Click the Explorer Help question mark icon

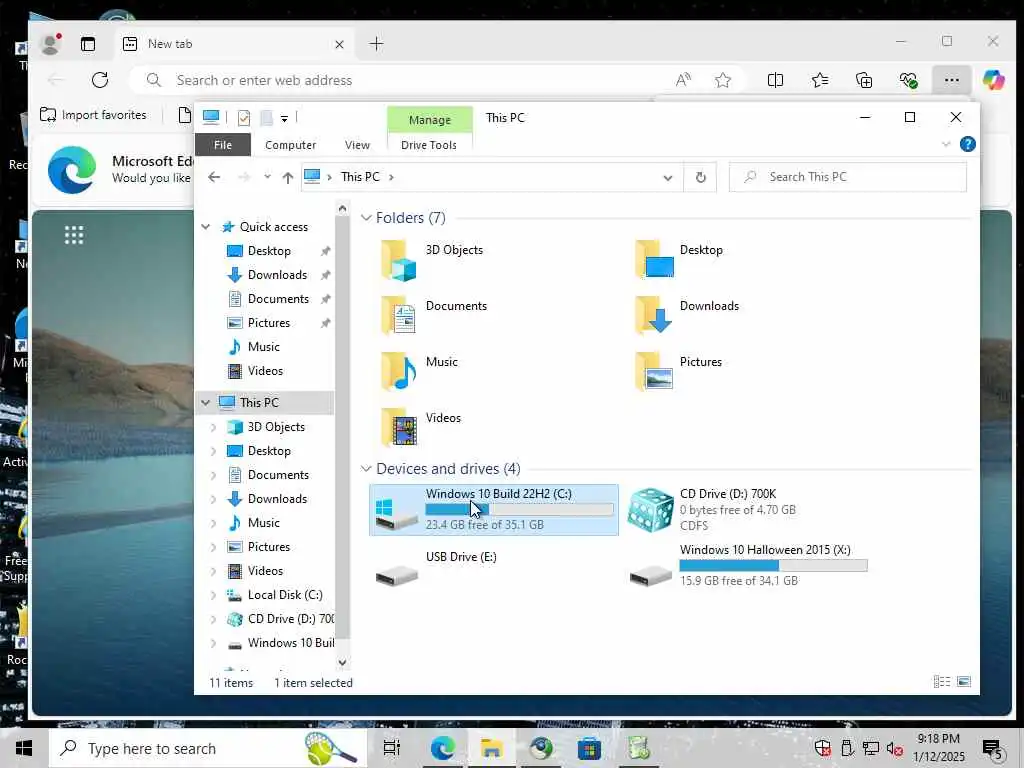coord(967,144)
